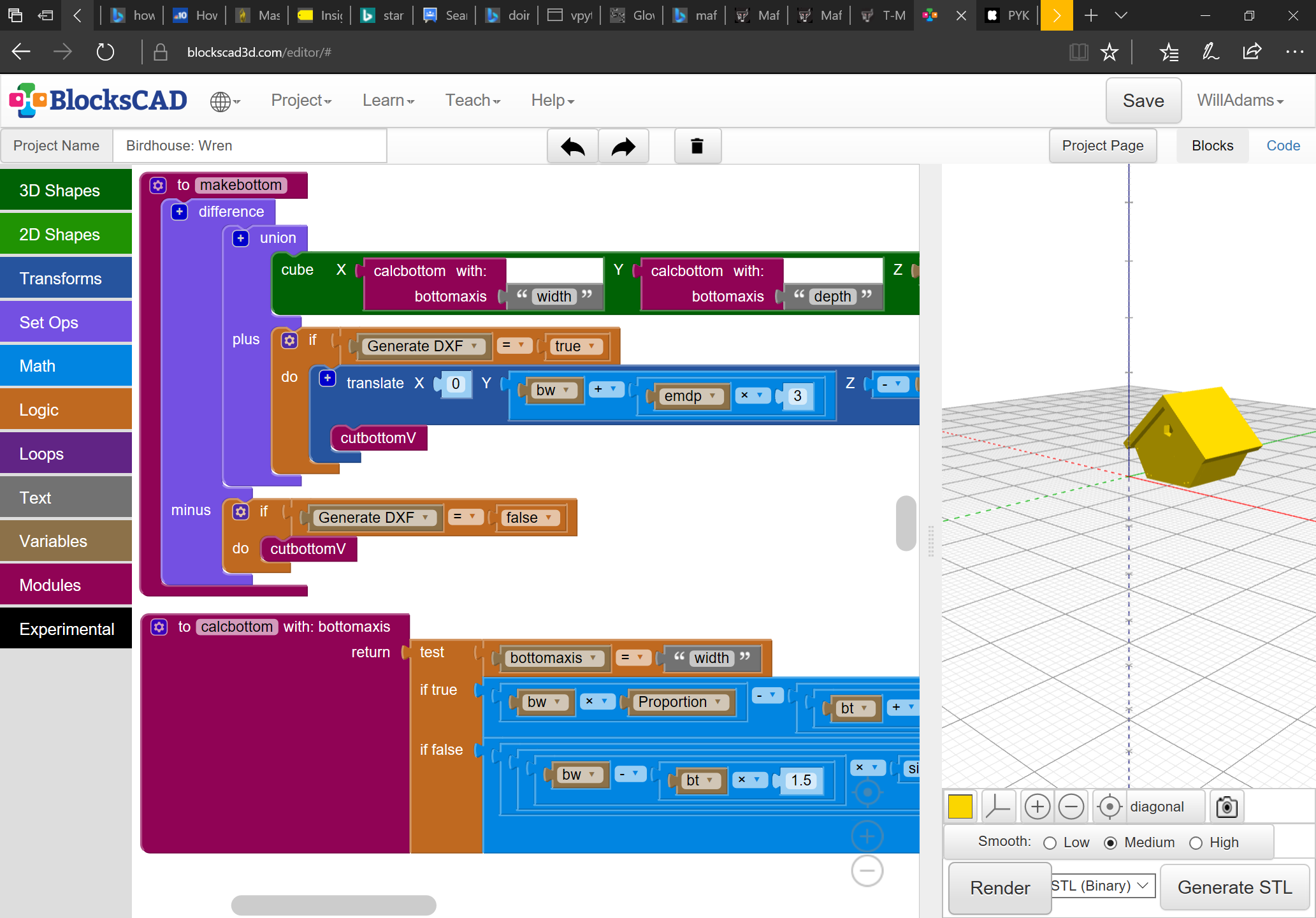1316x918 pixels.
Task: Click the redo arrow button
Action: [x=623, y=147]
